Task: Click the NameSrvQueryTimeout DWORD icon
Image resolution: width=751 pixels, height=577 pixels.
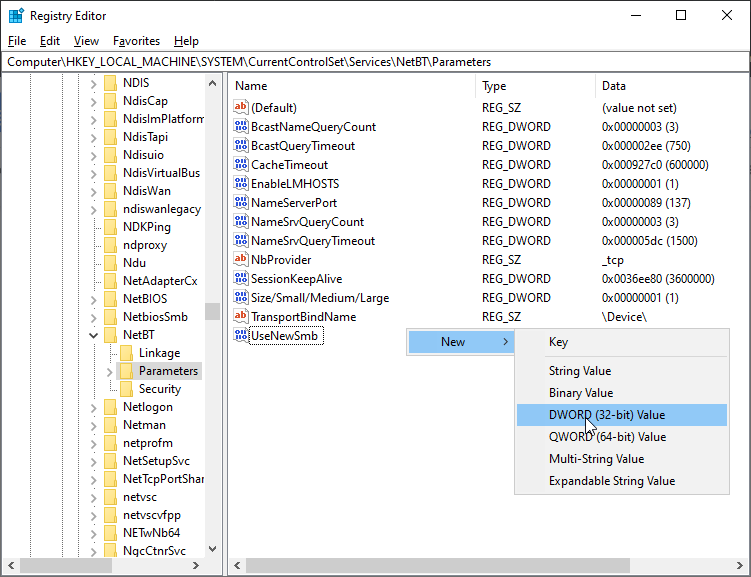Action: click(241, 240)
